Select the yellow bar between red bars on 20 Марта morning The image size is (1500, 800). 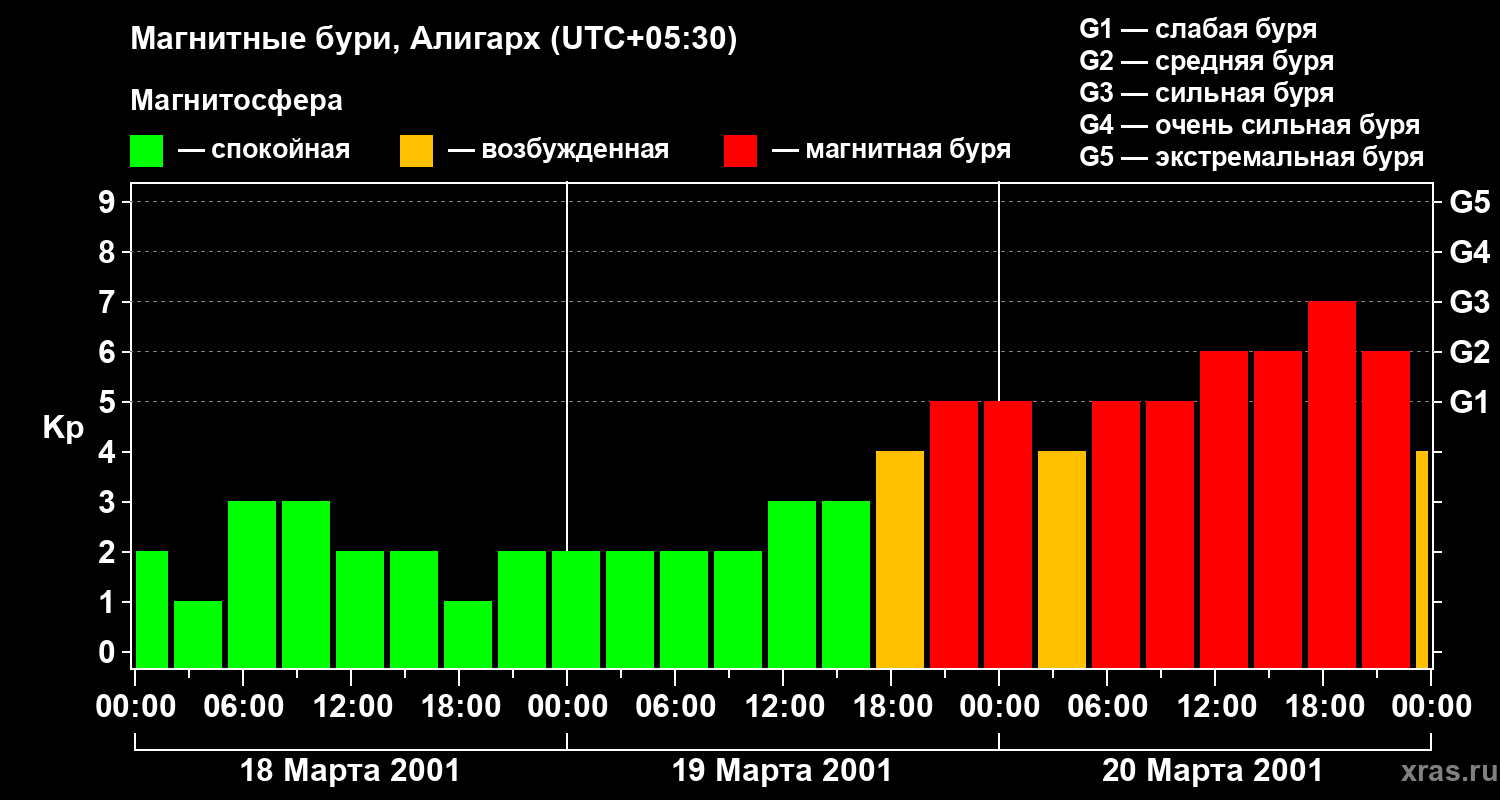click(1062, 560)
